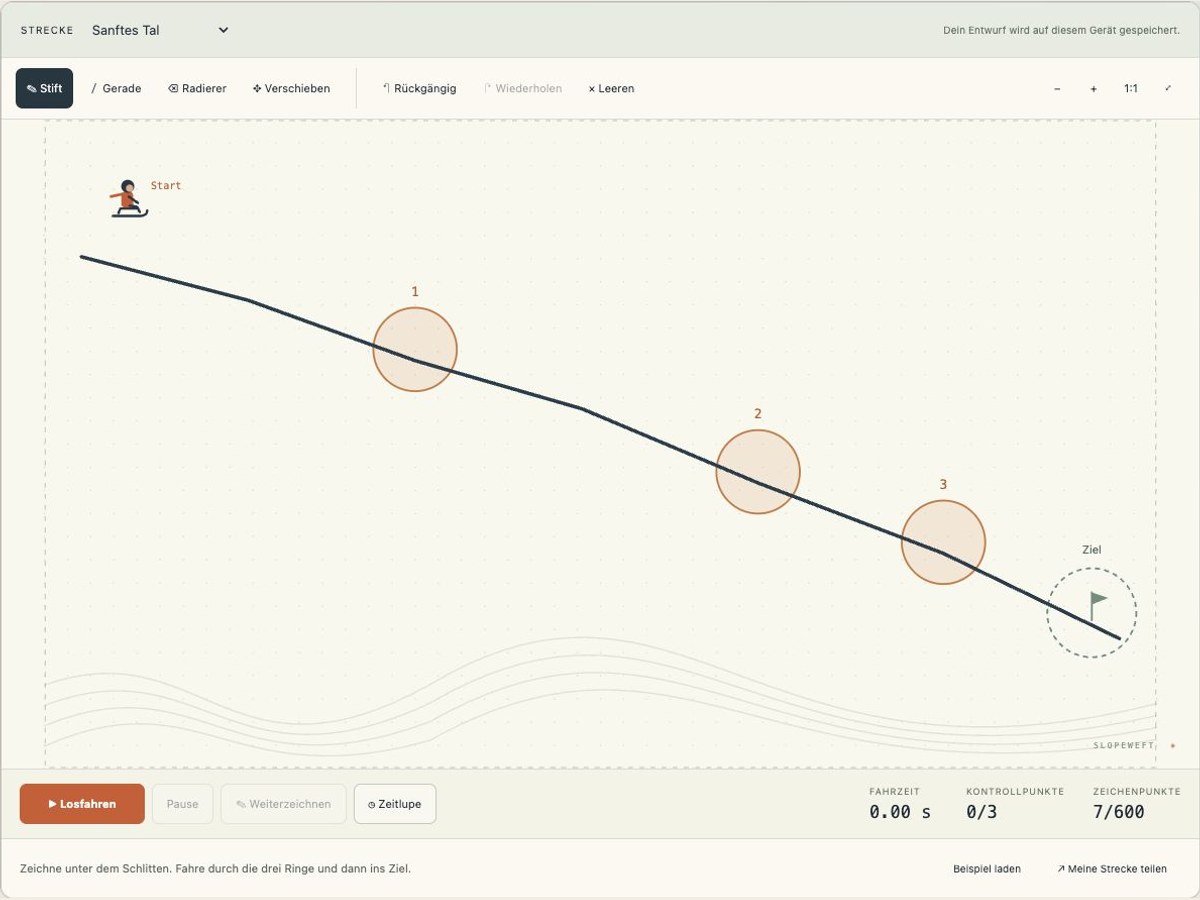This screenshot has width=1200, height=900.
Task: Switch to the Verschieben move tool
Action: pos(291,88)
